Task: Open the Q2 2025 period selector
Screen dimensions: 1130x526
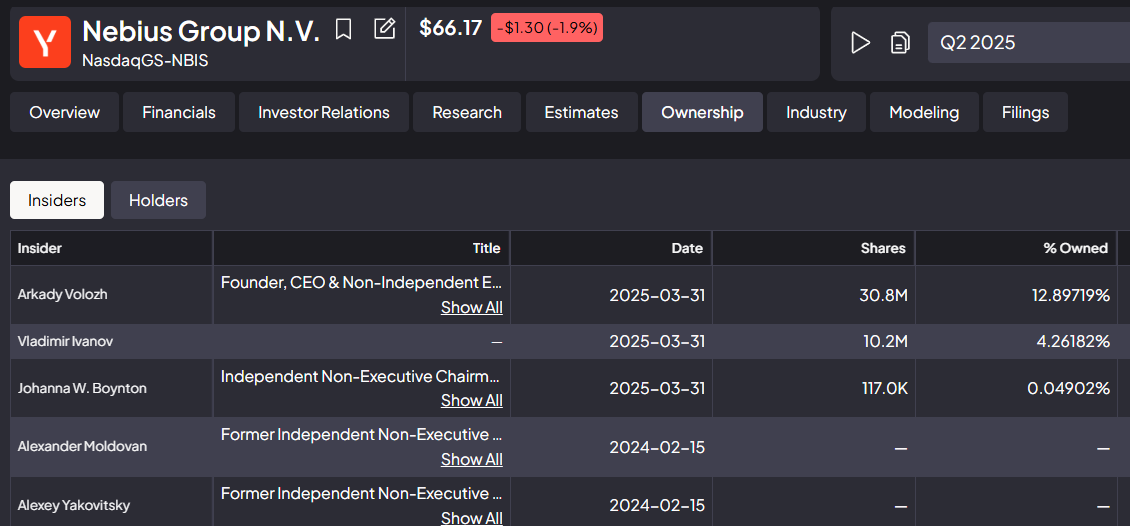Action: click(x=1028, y=43)
